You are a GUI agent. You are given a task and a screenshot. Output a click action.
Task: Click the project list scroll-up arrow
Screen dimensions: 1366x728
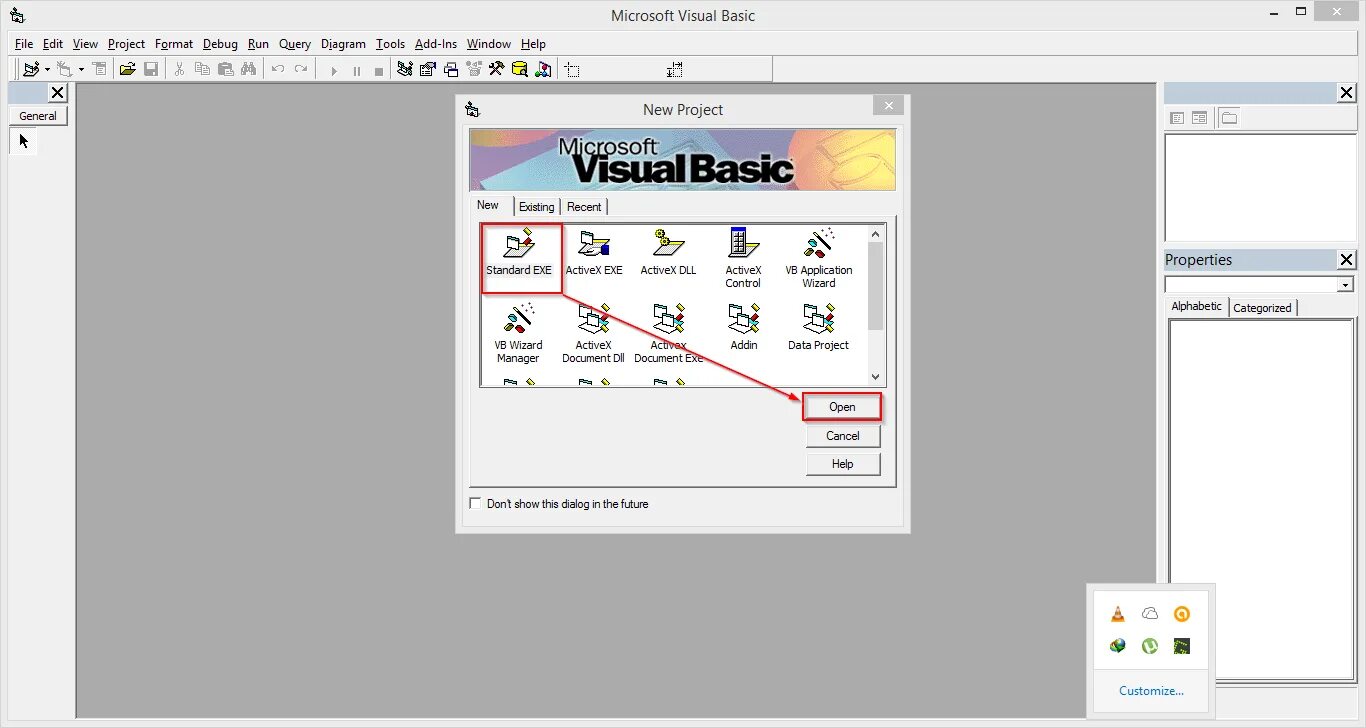click(876, 234)
